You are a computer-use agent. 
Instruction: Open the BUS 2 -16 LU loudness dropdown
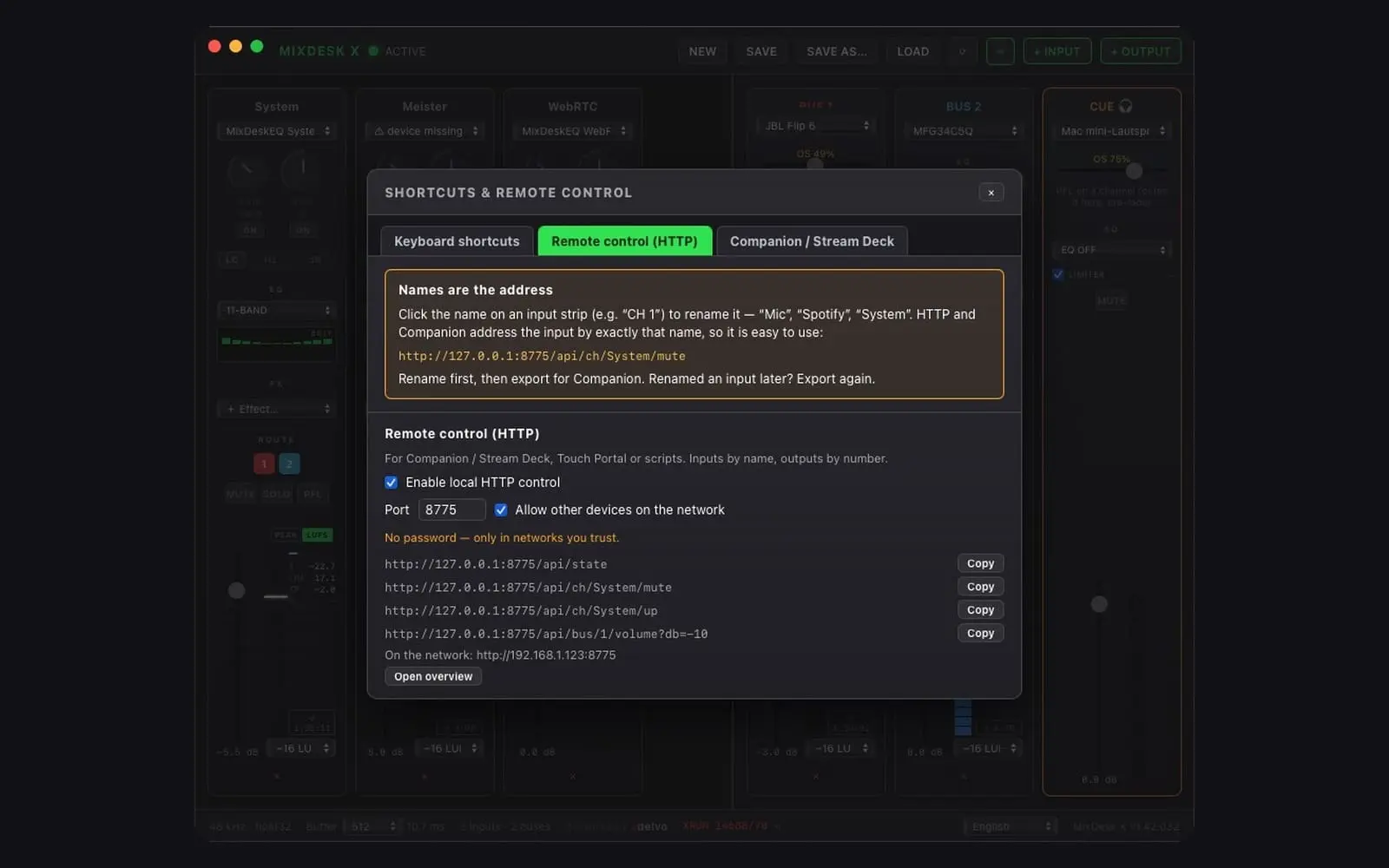coord(988,748)
